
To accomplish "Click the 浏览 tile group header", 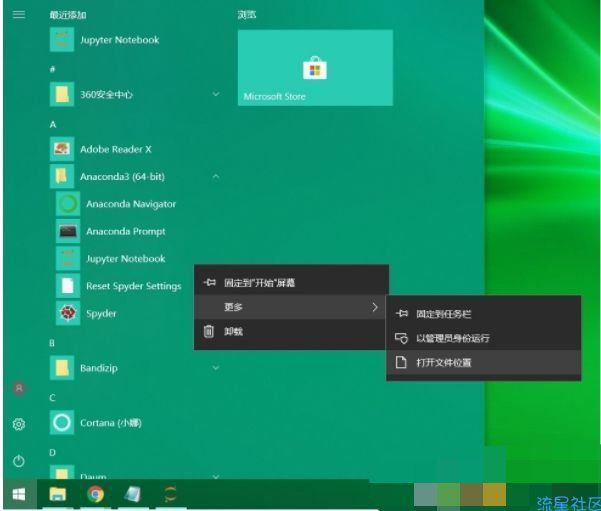I will pyautogui.click(x=247, y=15).
